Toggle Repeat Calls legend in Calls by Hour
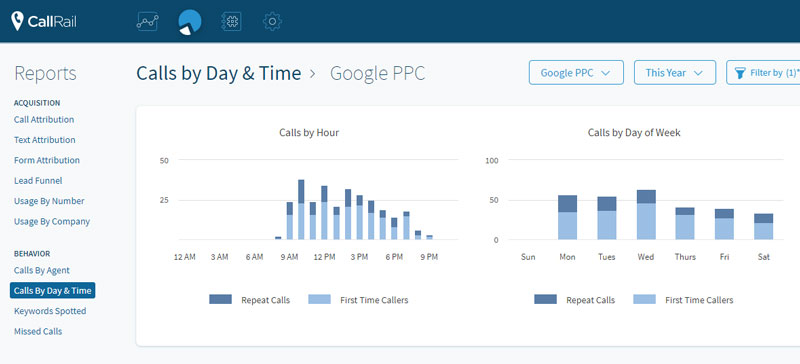This screenshot has height=364, width=800. point(249,300)
